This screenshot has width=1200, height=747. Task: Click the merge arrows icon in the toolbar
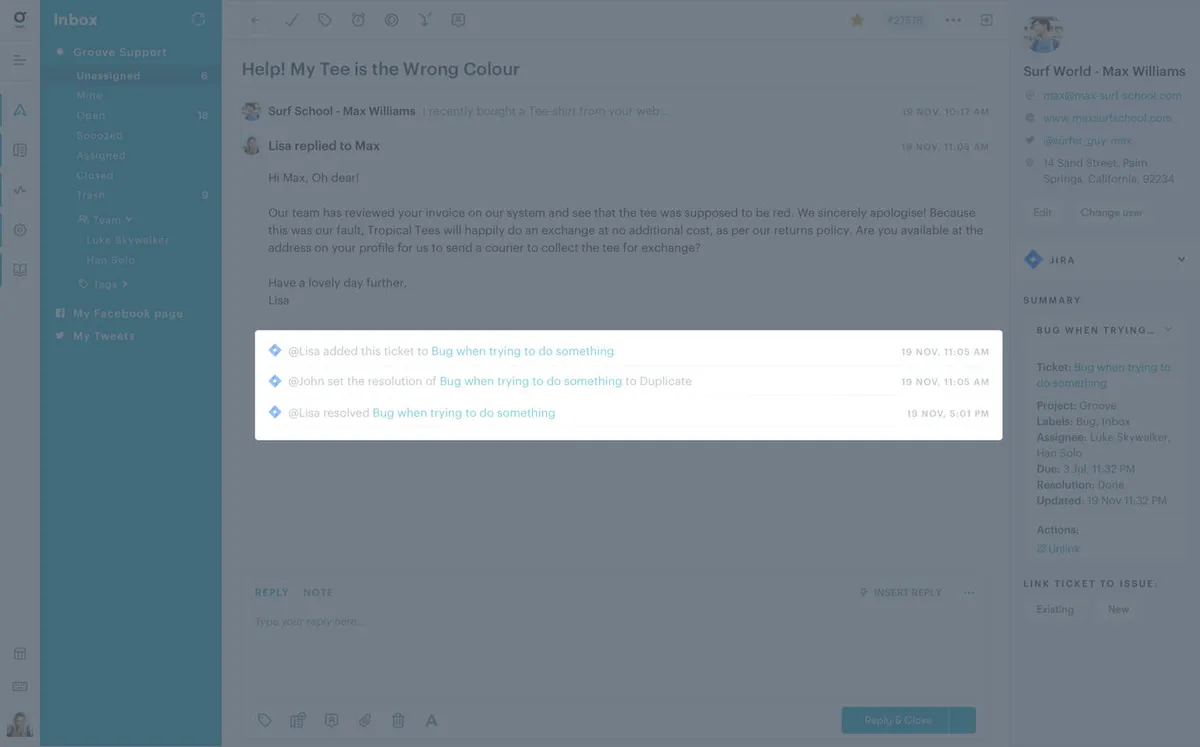(425, 20)
